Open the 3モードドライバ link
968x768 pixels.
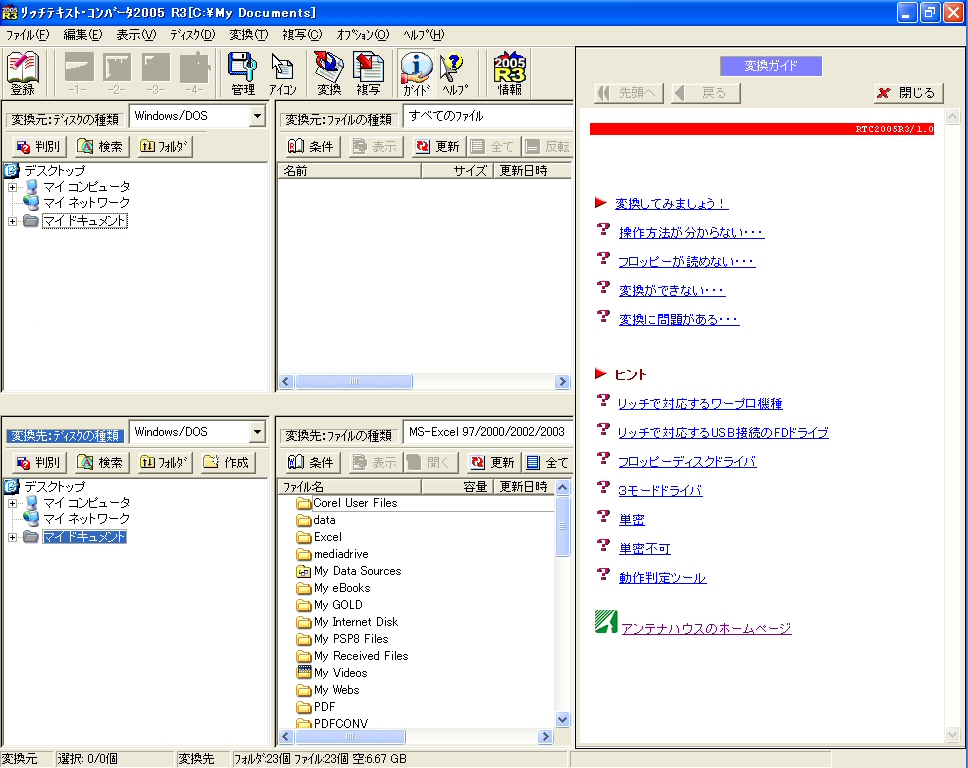tap(660, 490)
